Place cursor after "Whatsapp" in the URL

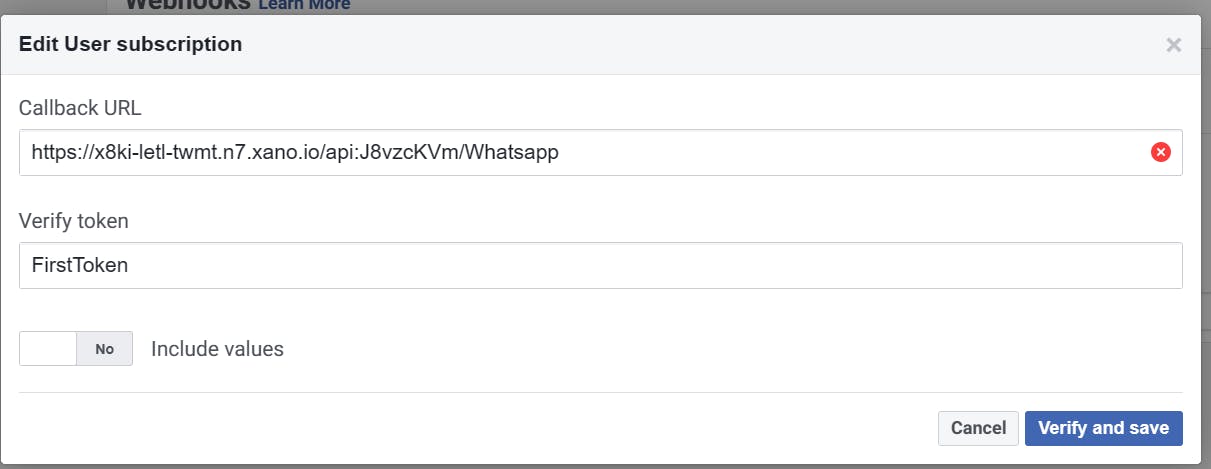click(x=560, y=152)
